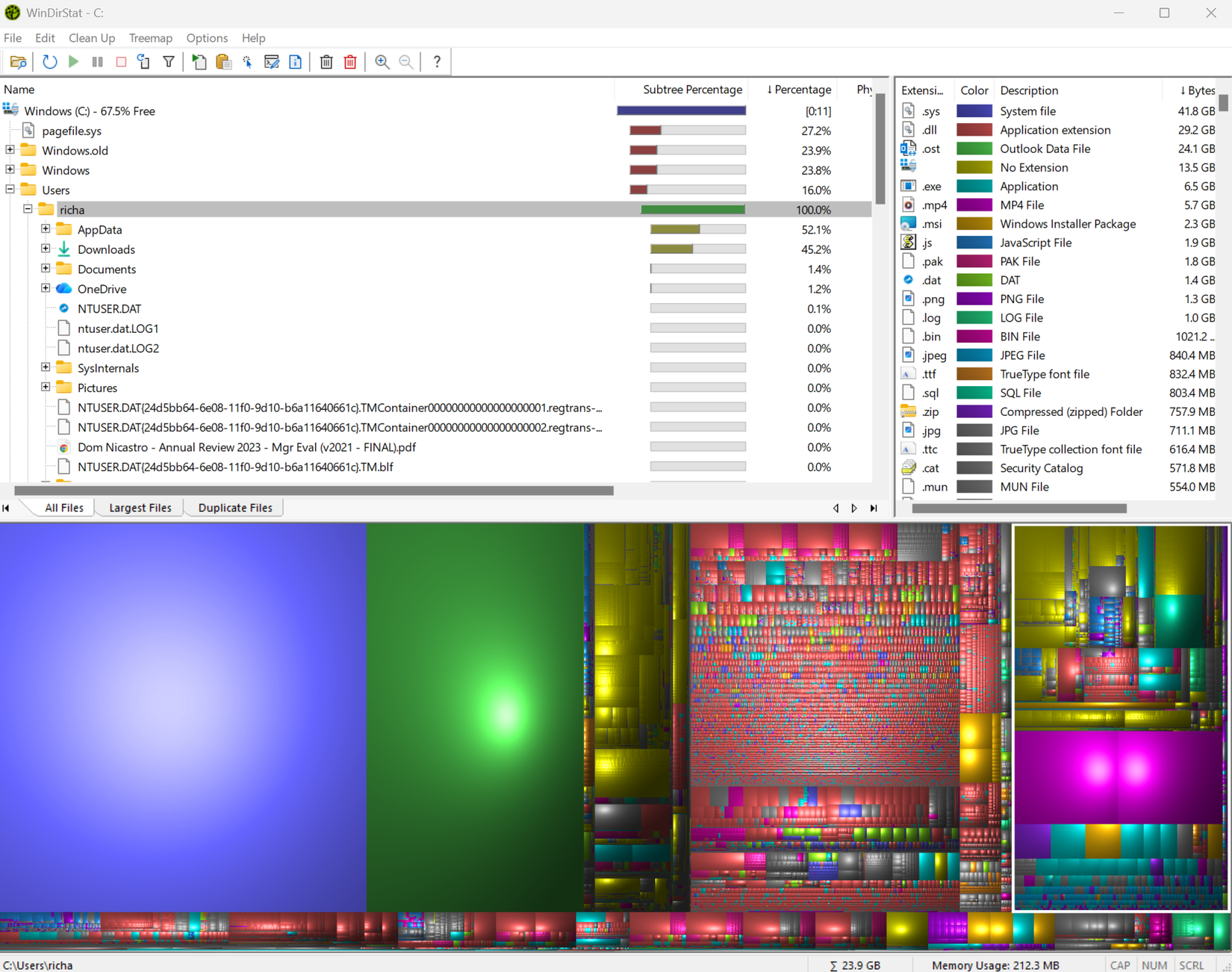1232x972 pixels.
Task: Collapse the richa folder
Action: pyautogui.click(x=28, y=209)
